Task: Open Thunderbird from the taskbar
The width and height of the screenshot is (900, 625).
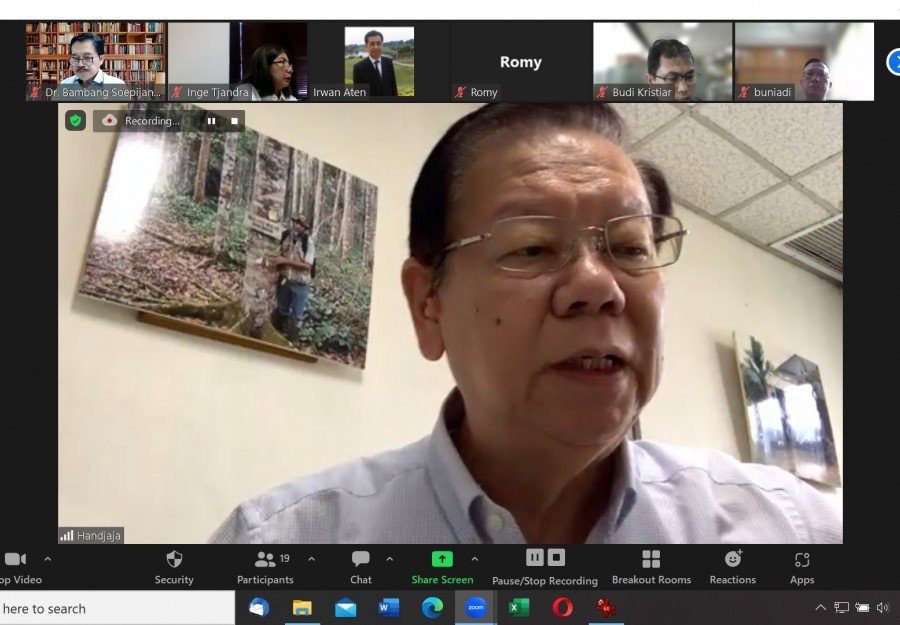Action: [259, 607]
